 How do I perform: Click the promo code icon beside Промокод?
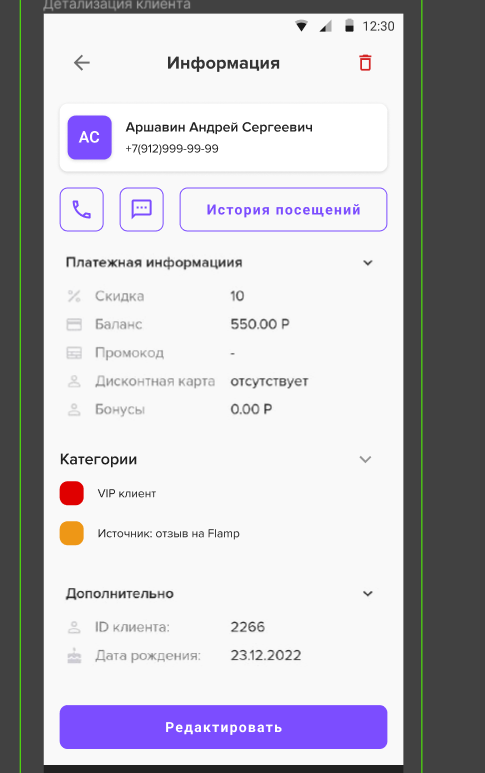pyautogui.click(x=74, y=353)
